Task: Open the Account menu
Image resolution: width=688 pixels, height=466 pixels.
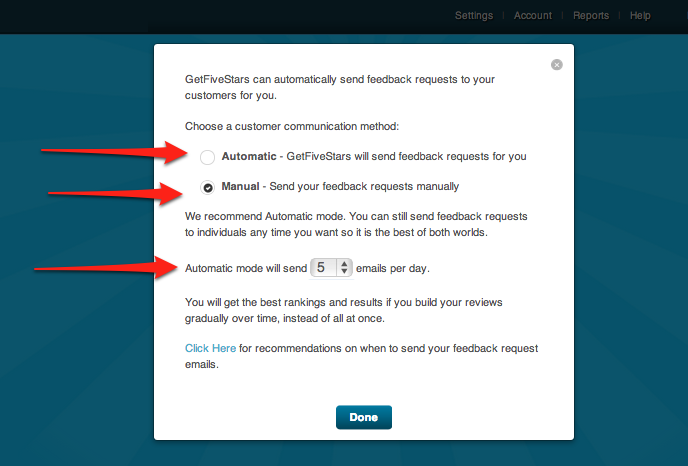Action: tap(533, 16)
